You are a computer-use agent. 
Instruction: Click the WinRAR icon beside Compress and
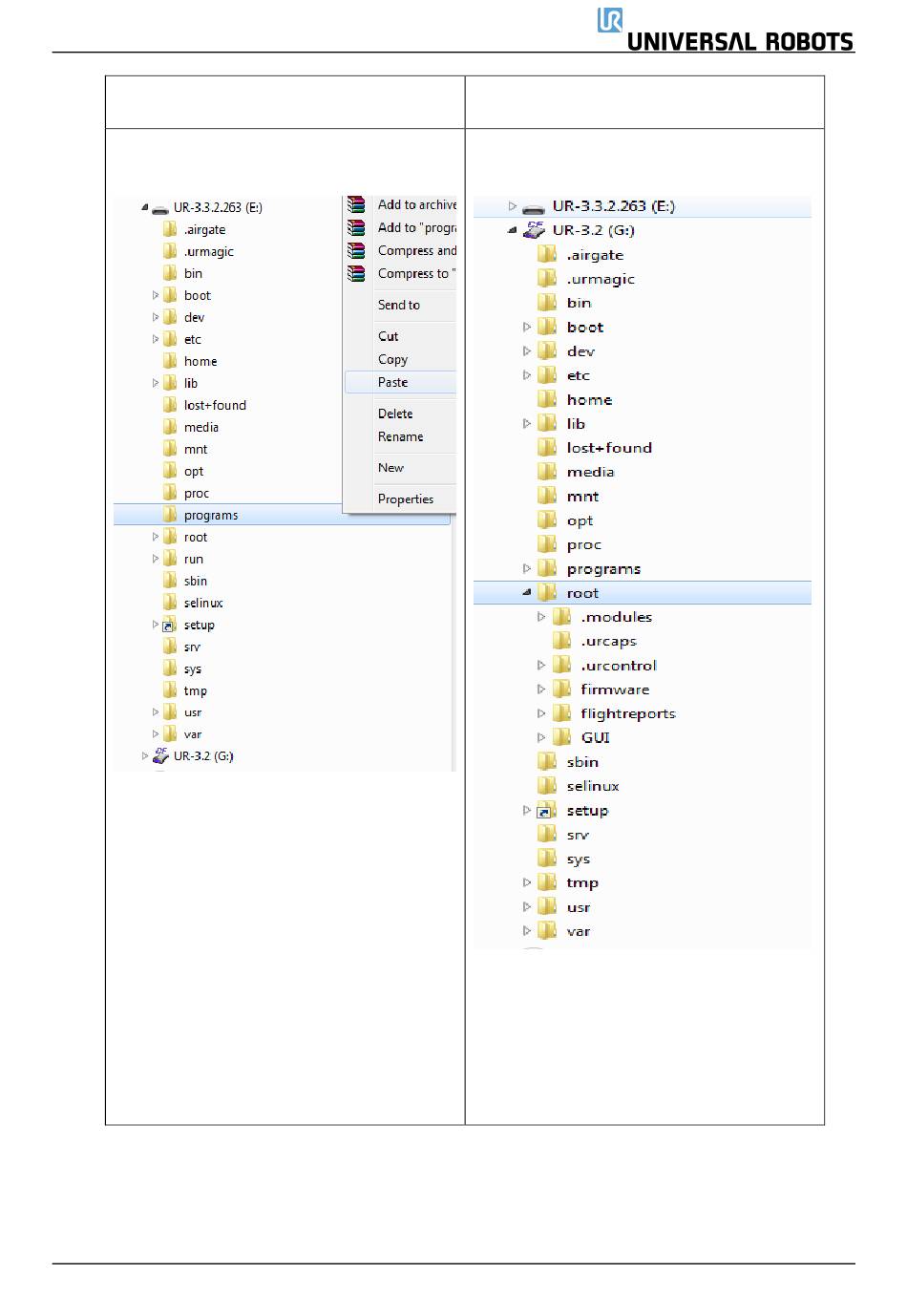tap(356, 250)
